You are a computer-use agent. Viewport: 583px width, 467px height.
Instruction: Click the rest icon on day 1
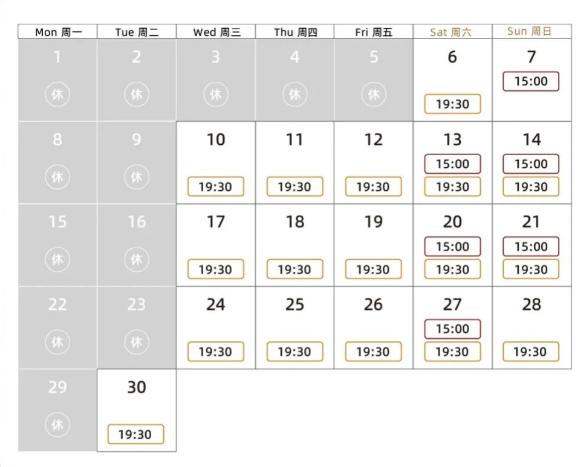click(x=57, y=94)
